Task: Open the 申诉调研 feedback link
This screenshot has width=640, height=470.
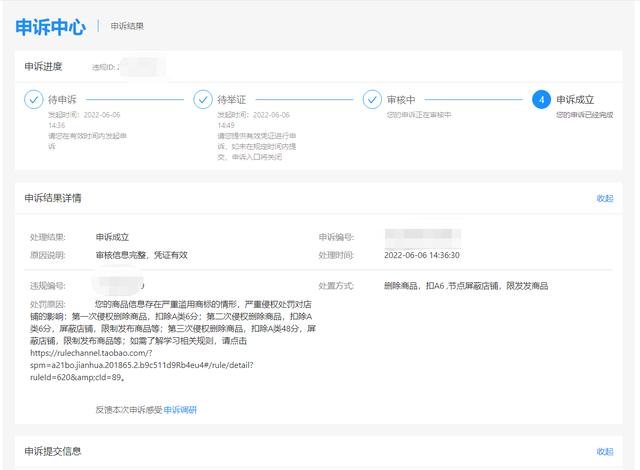Action: click(180, 409)
